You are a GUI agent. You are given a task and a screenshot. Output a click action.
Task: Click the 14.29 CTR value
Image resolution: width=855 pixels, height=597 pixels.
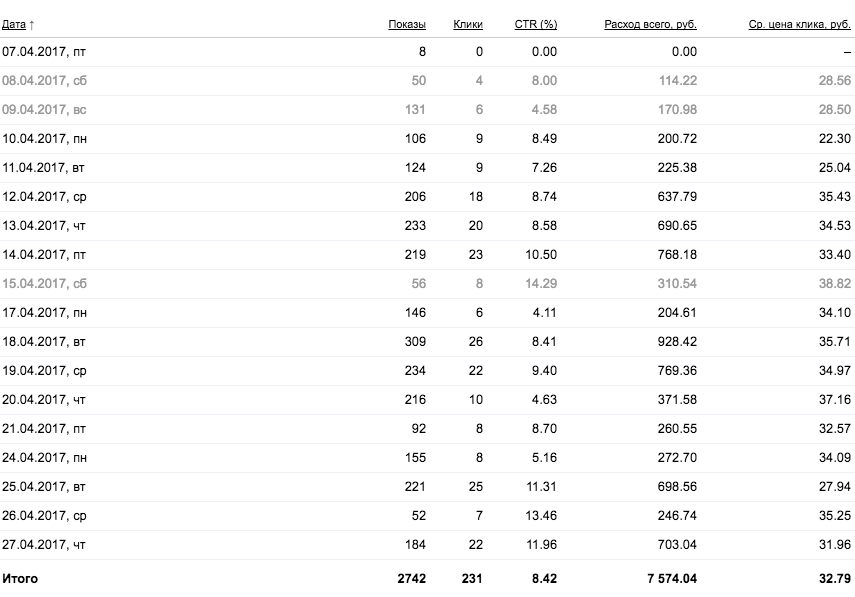pos(541,284)
